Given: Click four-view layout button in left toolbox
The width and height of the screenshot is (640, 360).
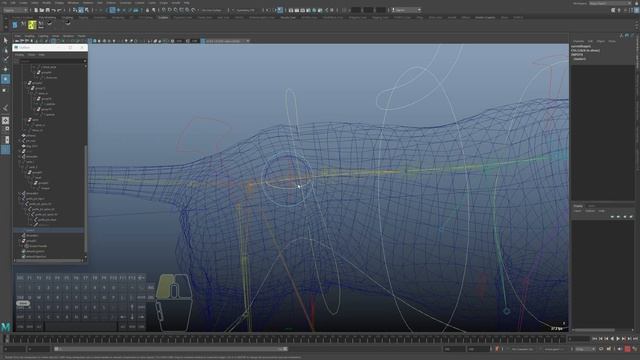Looking at the screenshot, I should (5, 130).
